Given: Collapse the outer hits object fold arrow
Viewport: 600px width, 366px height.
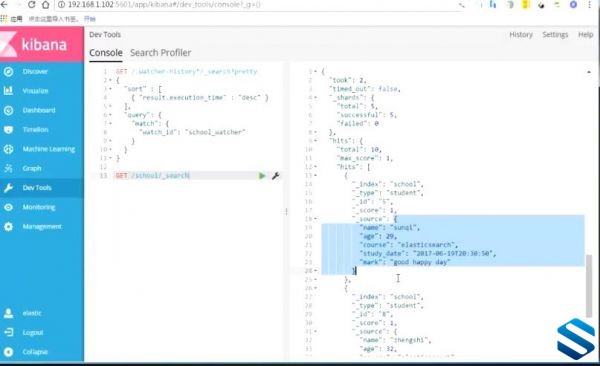Looking at the screenshot, I should [315, 141].
